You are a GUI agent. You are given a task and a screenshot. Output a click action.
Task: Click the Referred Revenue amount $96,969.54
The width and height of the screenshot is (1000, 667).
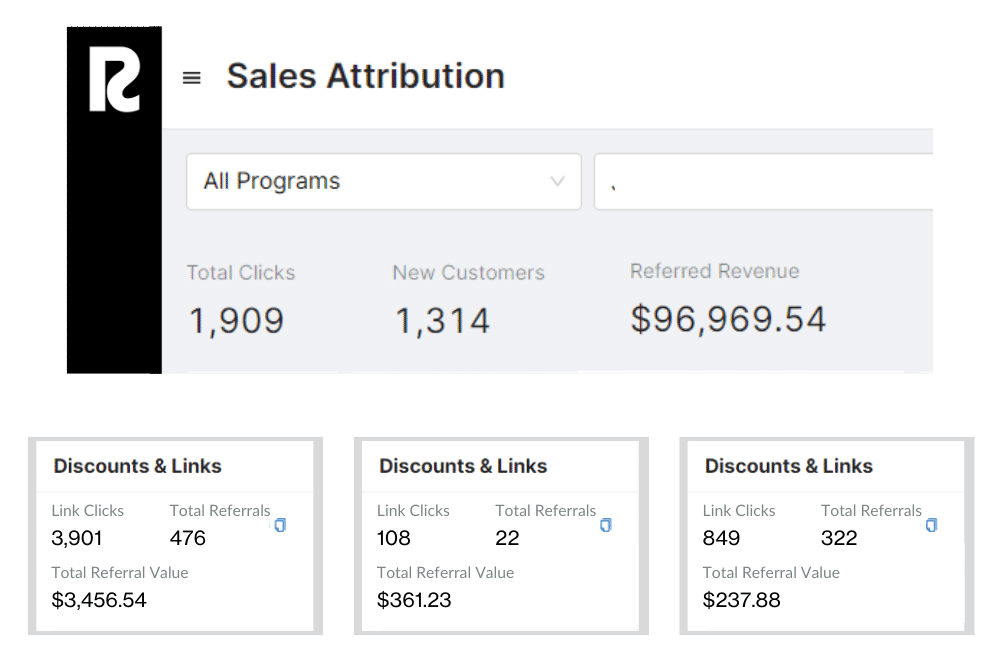click(728, 318)
